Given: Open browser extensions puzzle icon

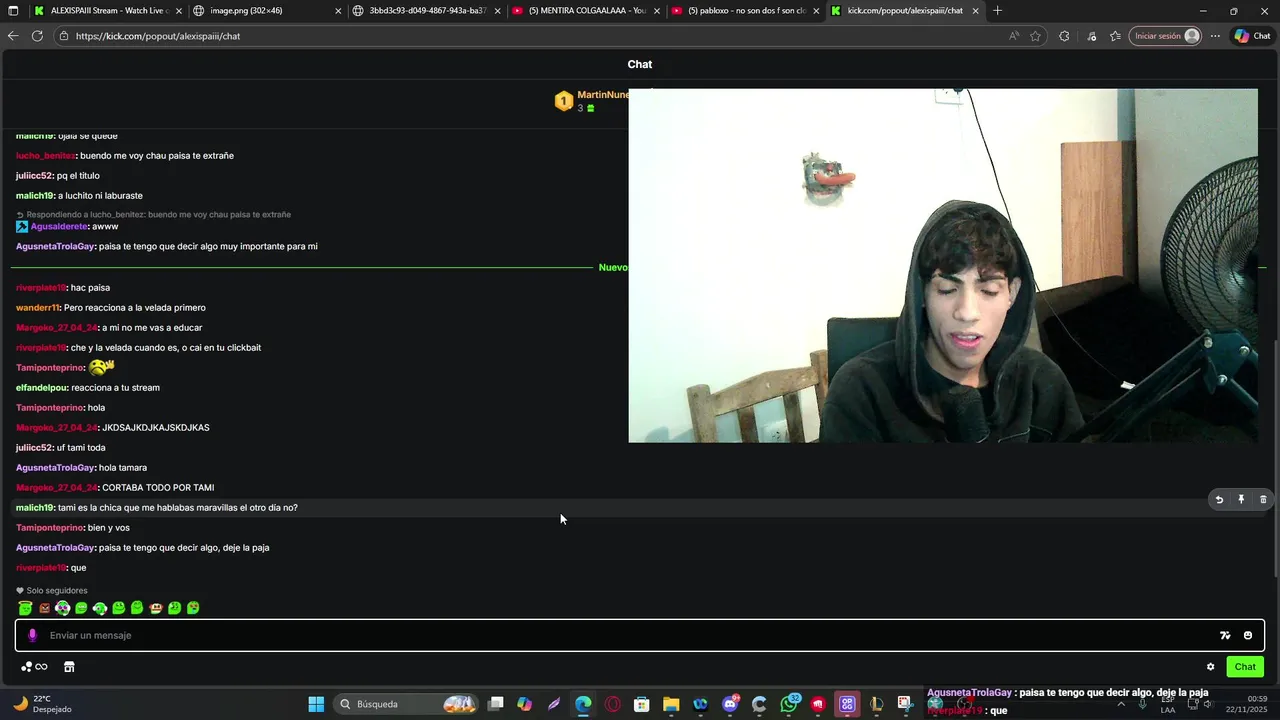Looking at the screenshot, I should 1064,36.
